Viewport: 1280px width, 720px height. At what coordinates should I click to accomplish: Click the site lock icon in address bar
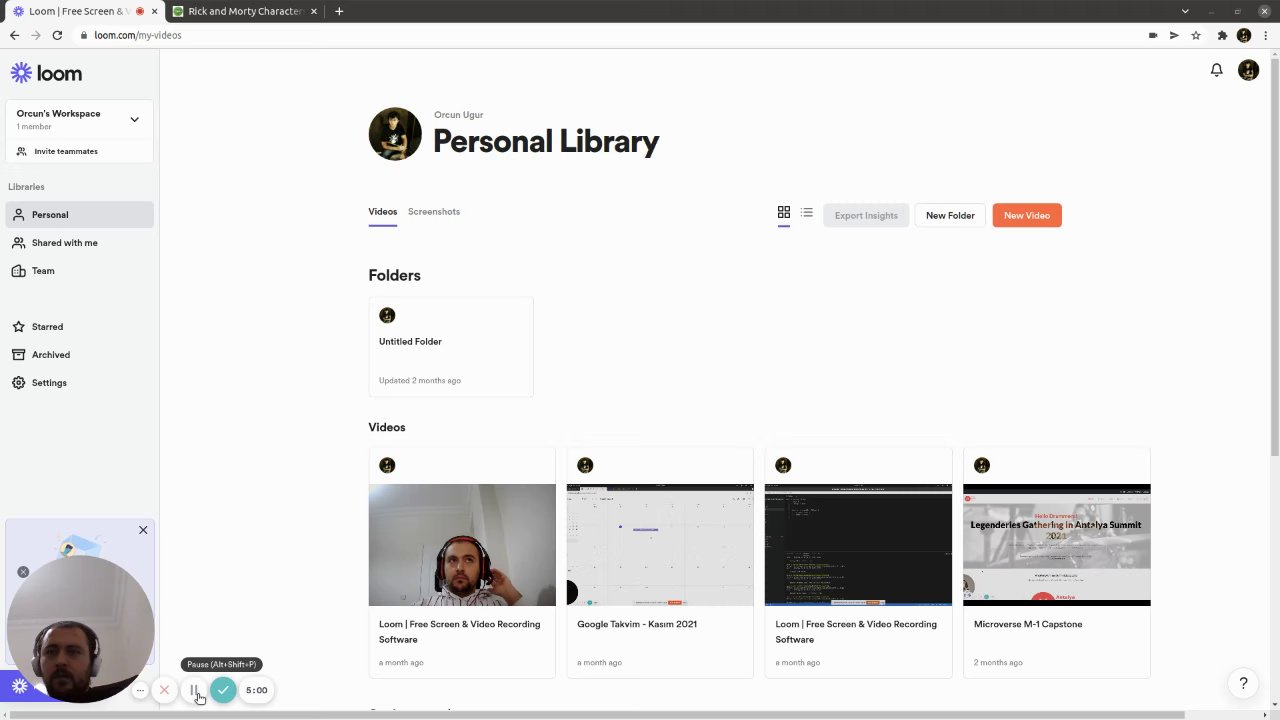(x=84, y=35)
